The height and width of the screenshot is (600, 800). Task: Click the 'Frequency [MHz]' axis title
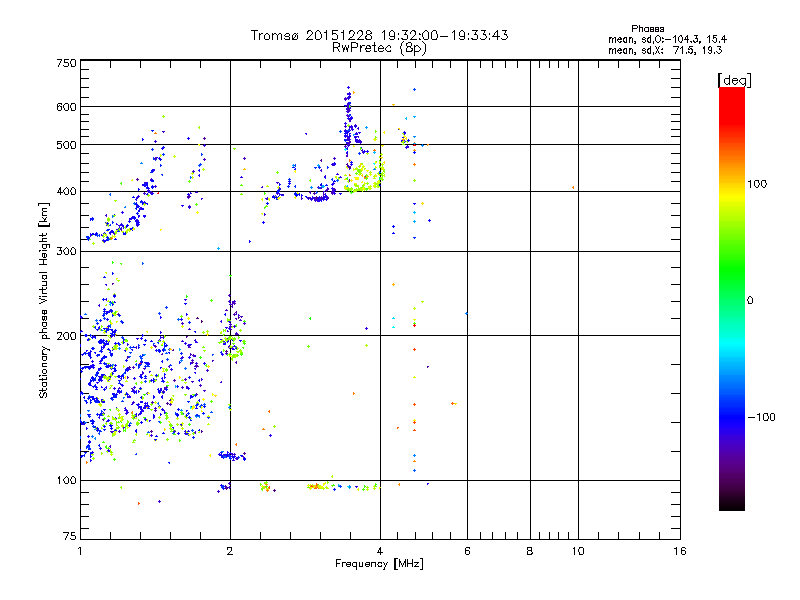[379, 564]
